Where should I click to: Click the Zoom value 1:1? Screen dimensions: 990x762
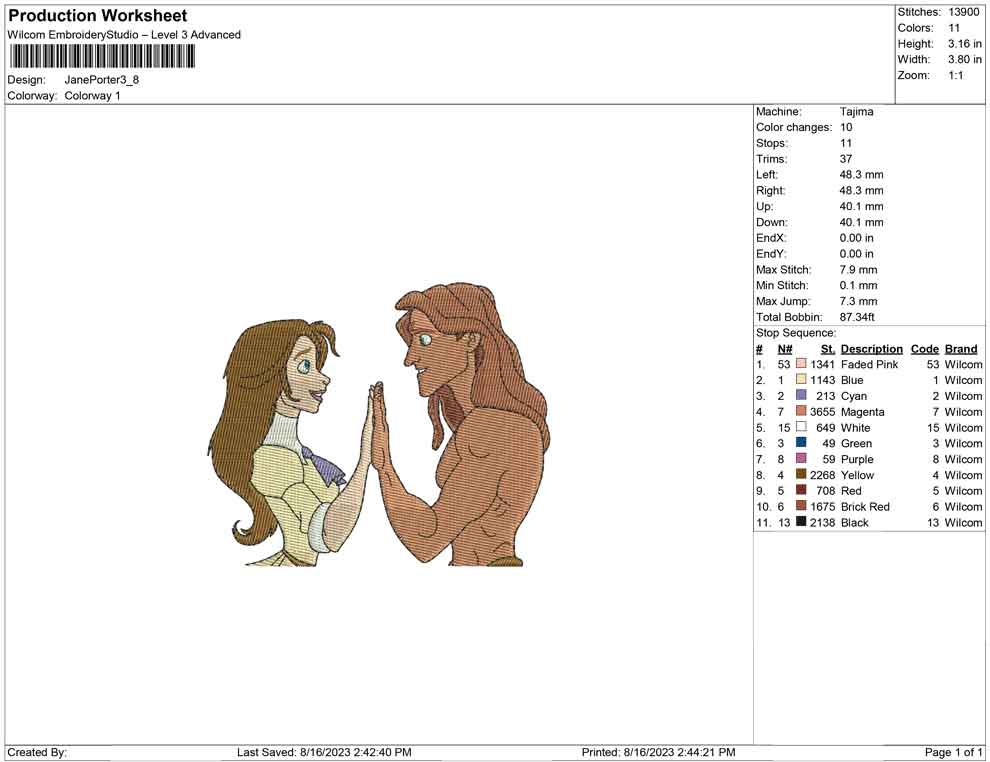pyautogui.click(x=955, y=75)
